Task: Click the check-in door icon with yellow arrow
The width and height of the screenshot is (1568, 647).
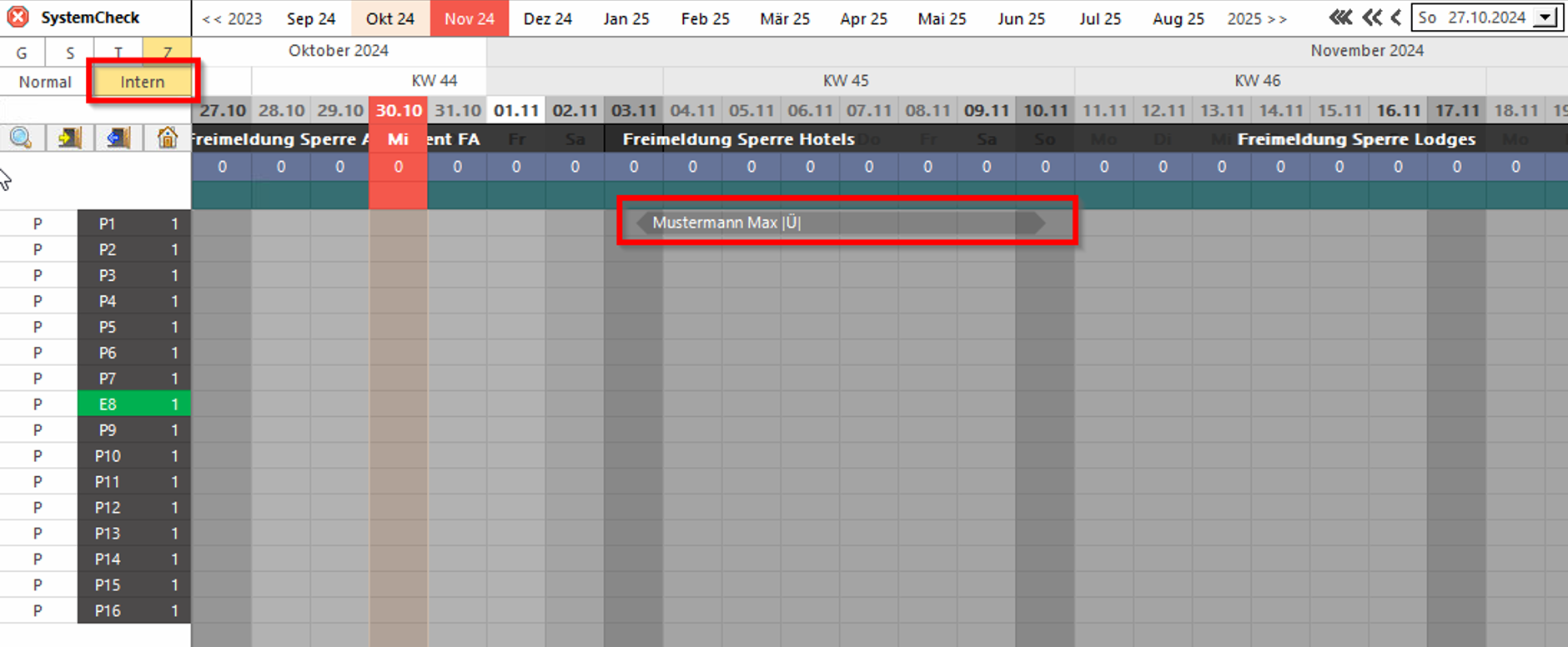Action: click(70, 138)
